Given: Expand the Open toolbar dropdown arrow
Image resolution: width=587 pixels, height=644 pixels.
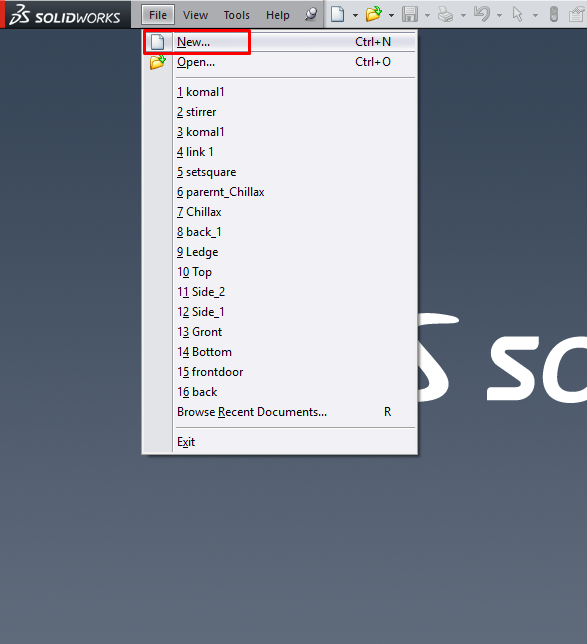Looking at the screenshot, I should [x=391, y=16].
